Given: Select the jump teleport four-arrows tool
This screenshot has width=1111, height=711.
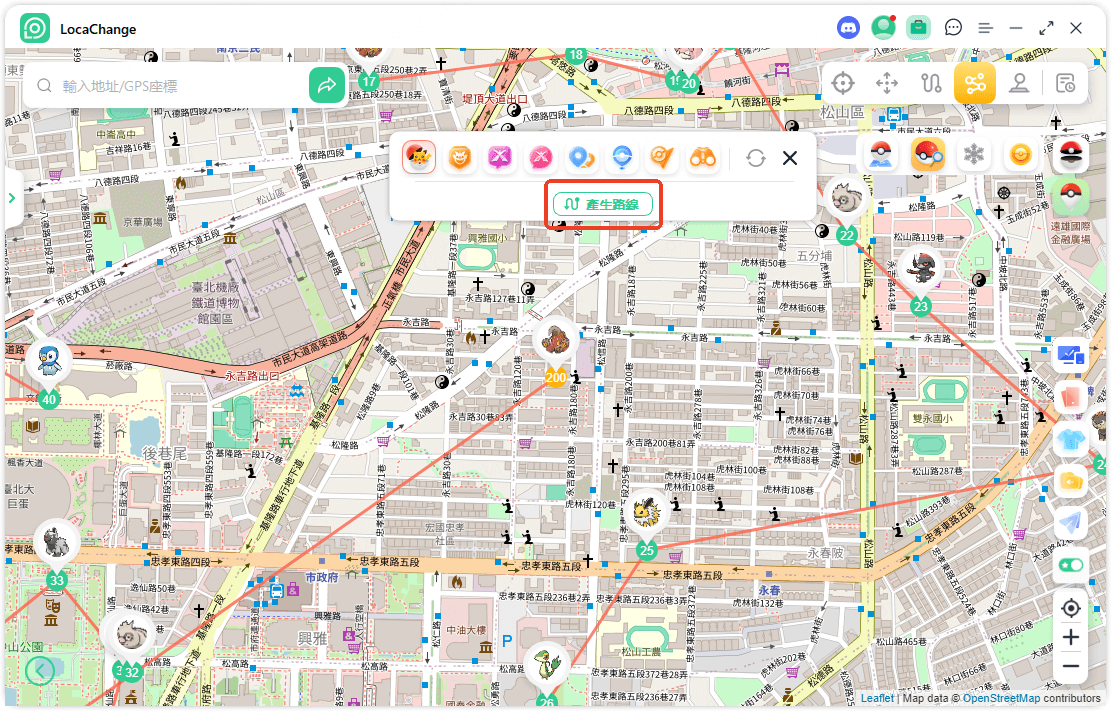Looking at the screenshot, I should (x=886, y=83).
